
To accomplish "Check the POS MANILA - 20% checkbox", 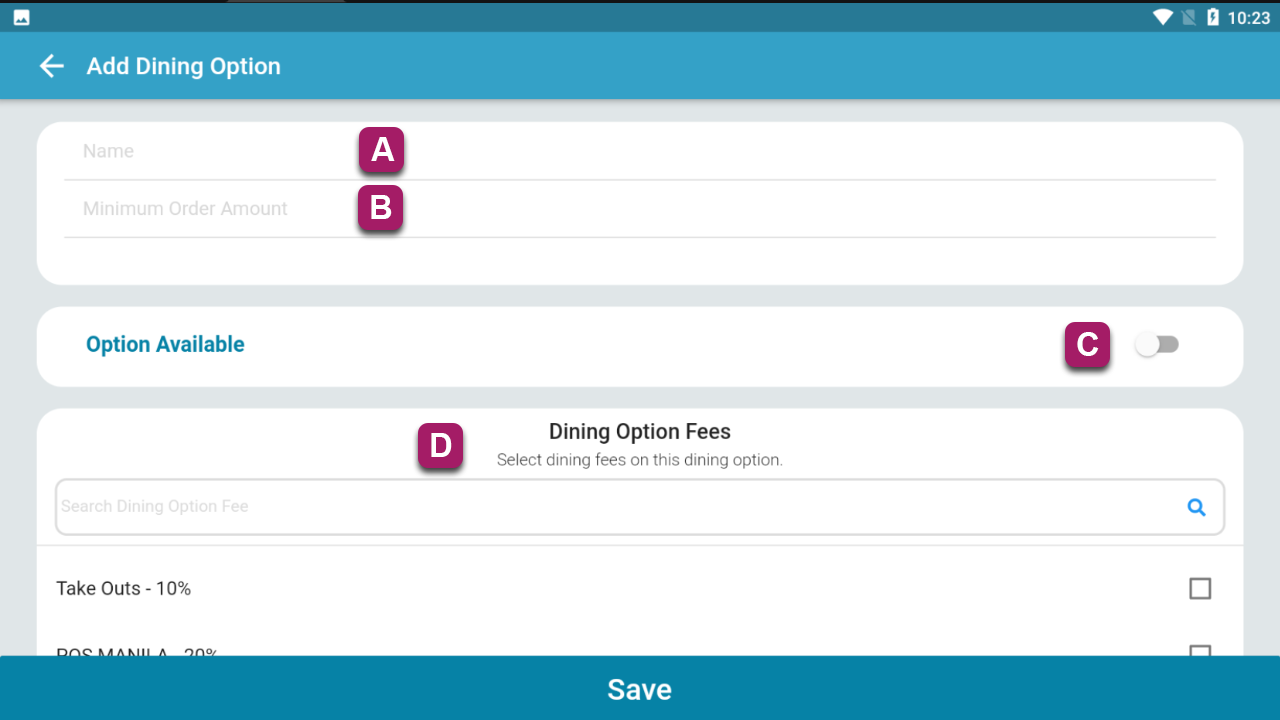I will (1200, 650).
